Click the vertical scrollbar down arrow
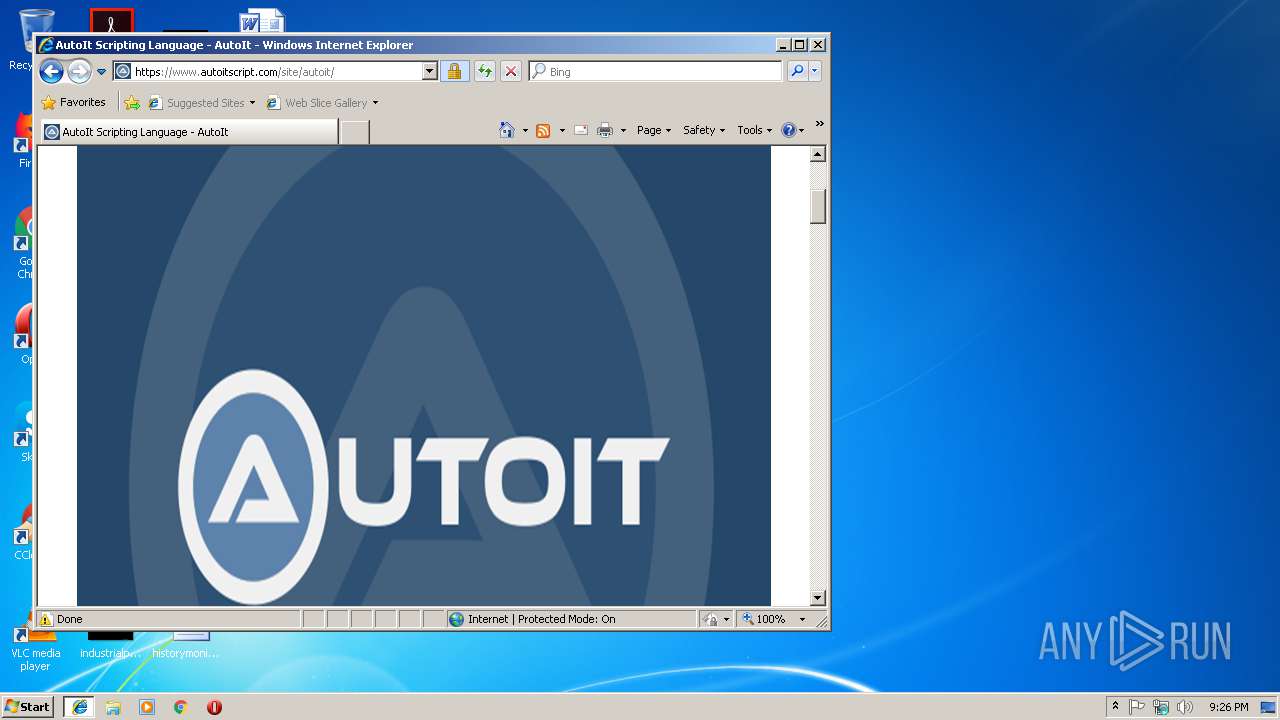1280x720 pixels. click(x=818, y=598)
